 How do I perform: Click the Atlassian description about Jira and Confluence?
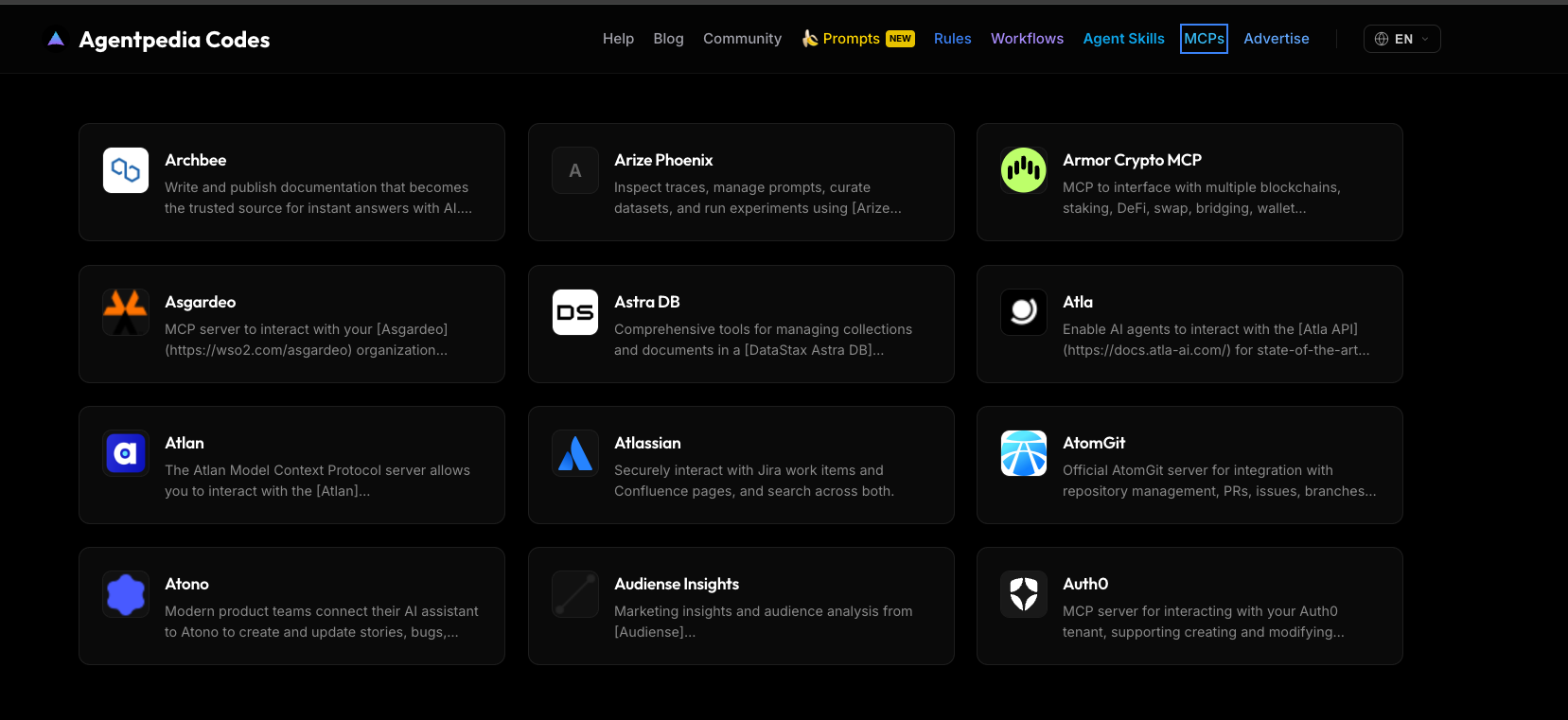(754, 481)
